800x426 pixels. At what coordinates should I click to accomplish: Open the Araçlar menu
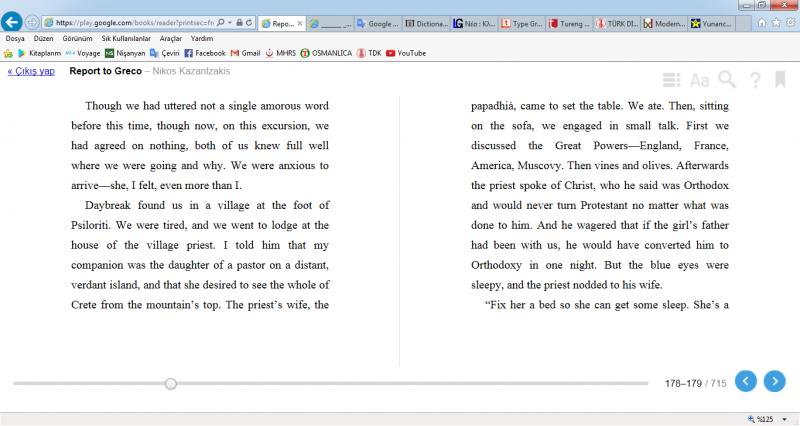[170, 38]
